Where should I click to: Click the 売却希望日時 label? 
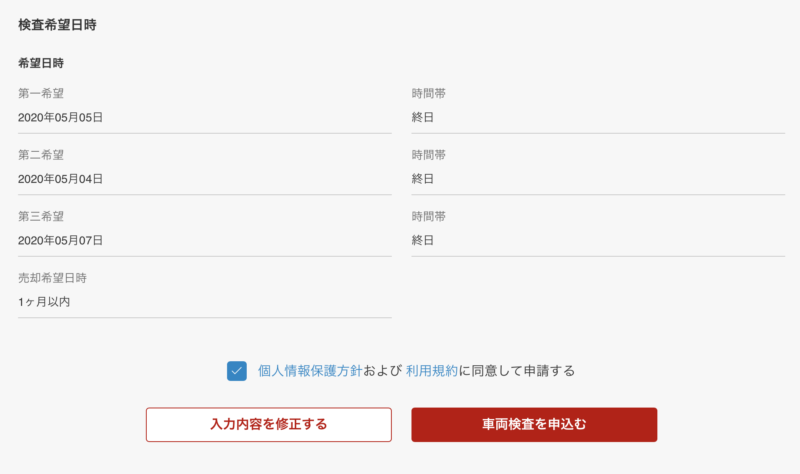tap(53, 278)
